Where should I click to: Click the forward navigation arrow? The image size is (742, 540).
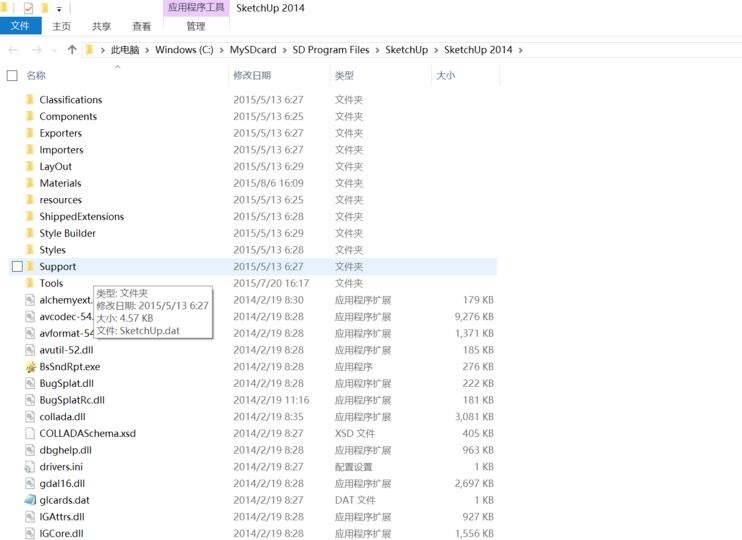pyautogui.click(x=36, y=50)
